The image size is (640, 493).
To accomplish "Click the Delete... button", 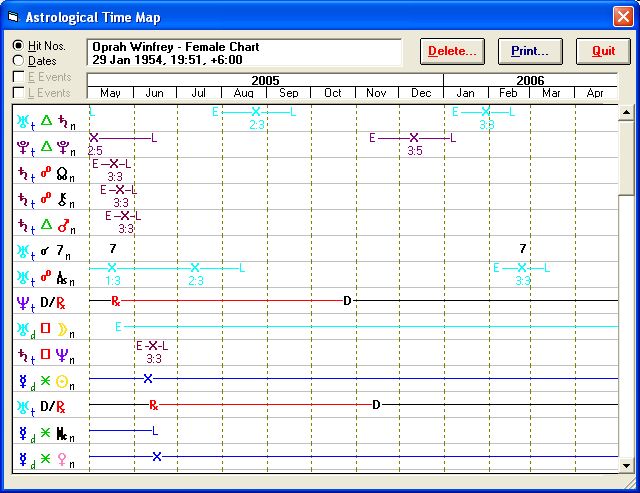I will click(452, 51).
